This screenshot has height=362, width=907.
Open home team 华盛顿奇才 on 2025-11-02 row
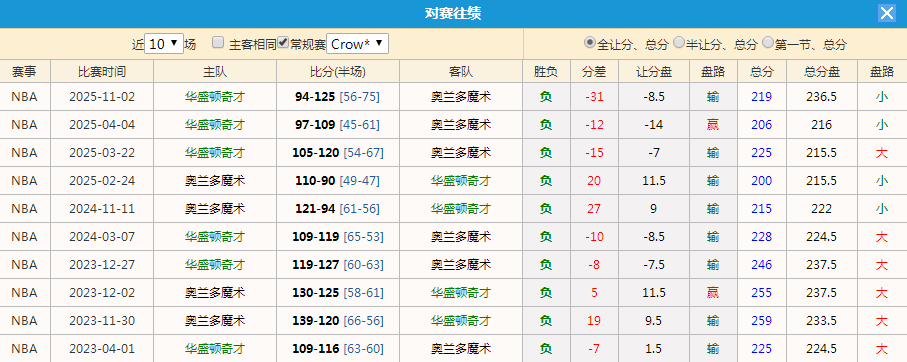(x=215, y=97)
